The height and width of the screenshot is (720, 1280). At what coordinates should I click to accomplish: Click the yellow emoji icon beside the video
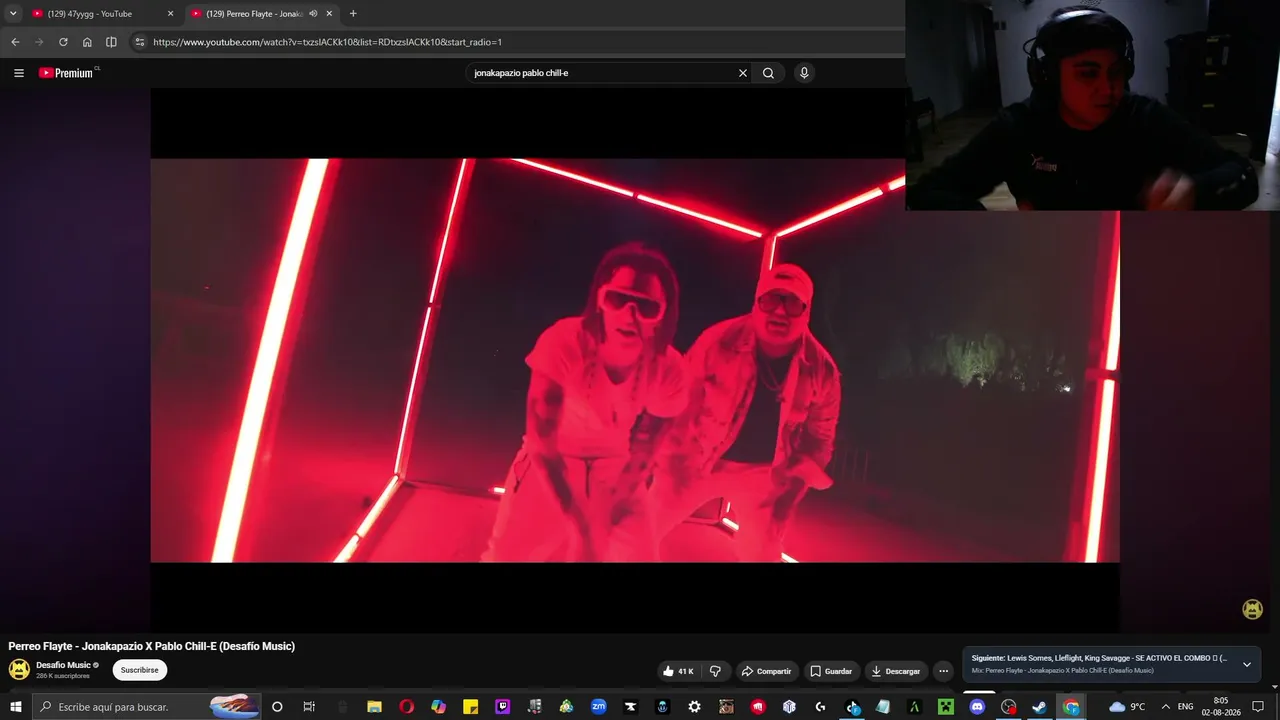[1252, 610]
